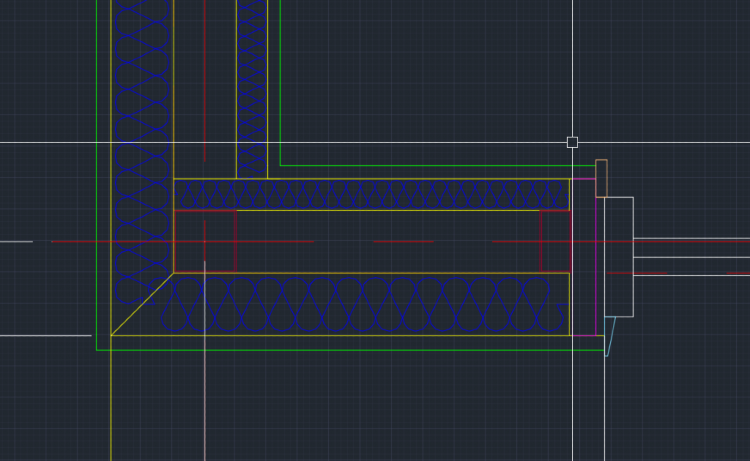The width and height of the screenshot is (750, 461).
Task: Select the cyan trapezoid shape at bottom right
Action: 609,334
